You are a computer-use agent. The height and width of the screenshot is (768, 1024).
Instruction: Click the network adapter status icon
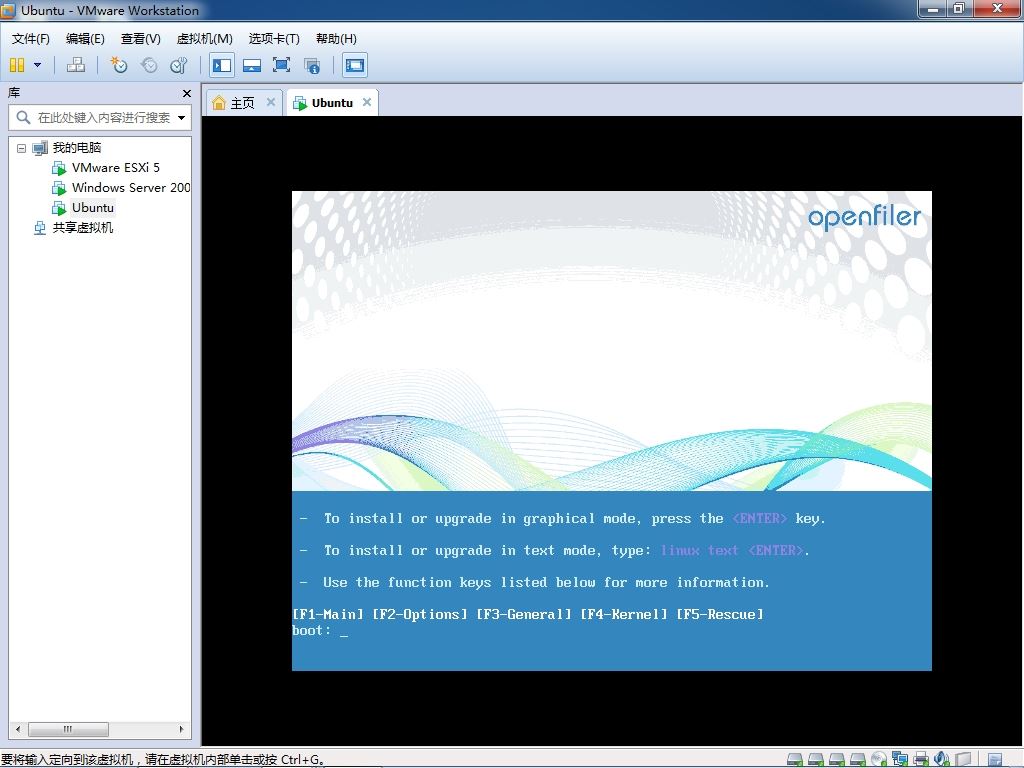[899, 759]
